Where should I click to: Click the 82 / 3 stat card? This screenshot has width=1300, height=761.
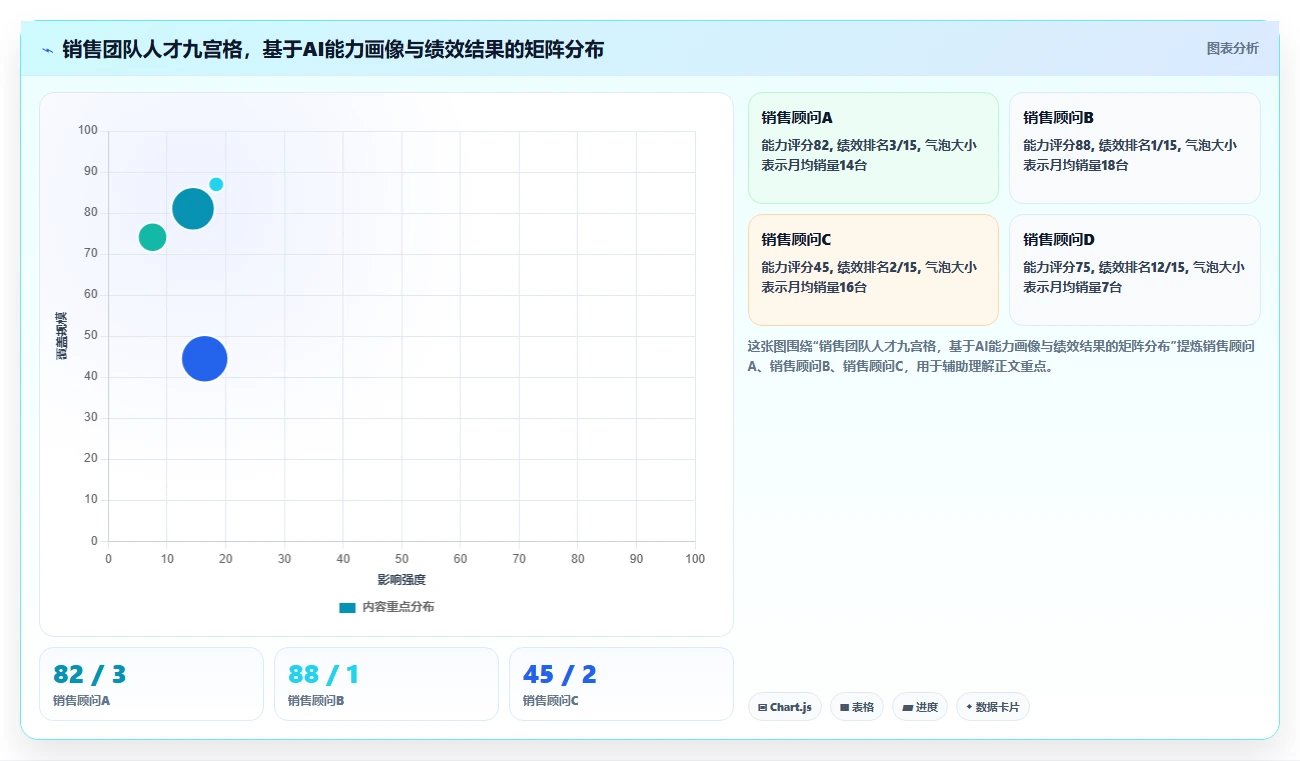click(151, 684)
